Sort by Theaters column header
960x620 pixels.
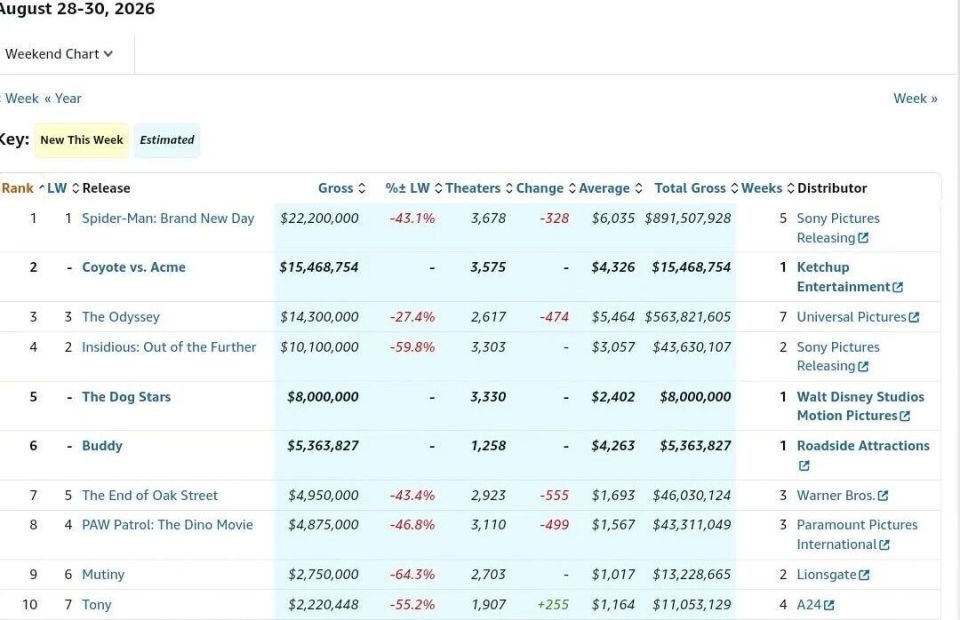click(478, 188)
